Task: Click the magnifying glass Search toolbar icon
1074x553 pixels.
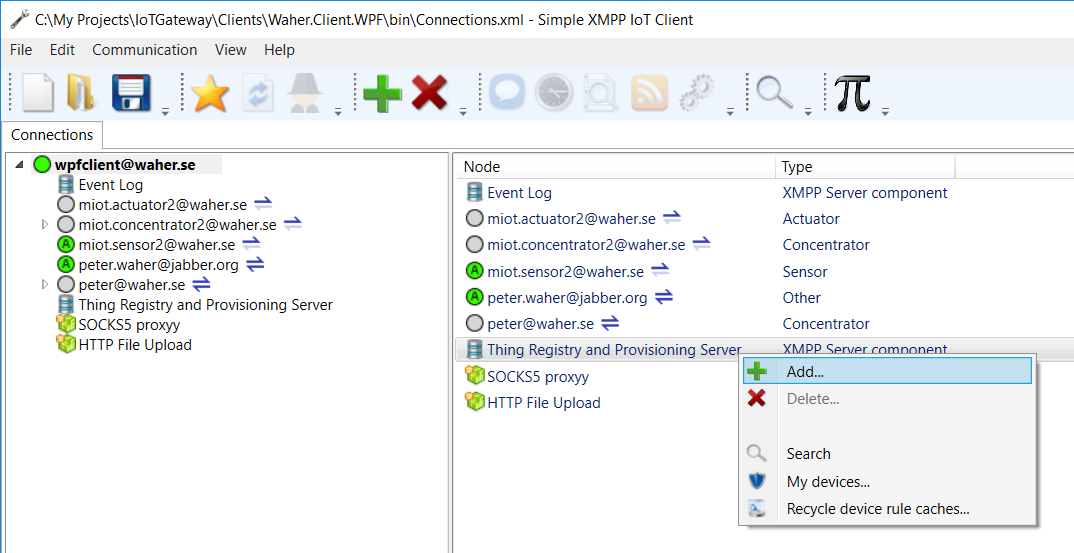Action: [x=774, y=93]
